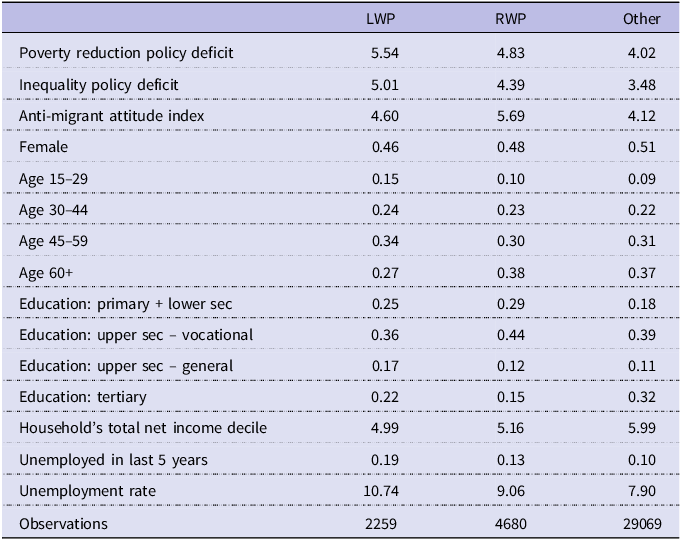This screenshot has height=540, width=681.
Task: Click the LWP column header
Action: pos(381,19)
